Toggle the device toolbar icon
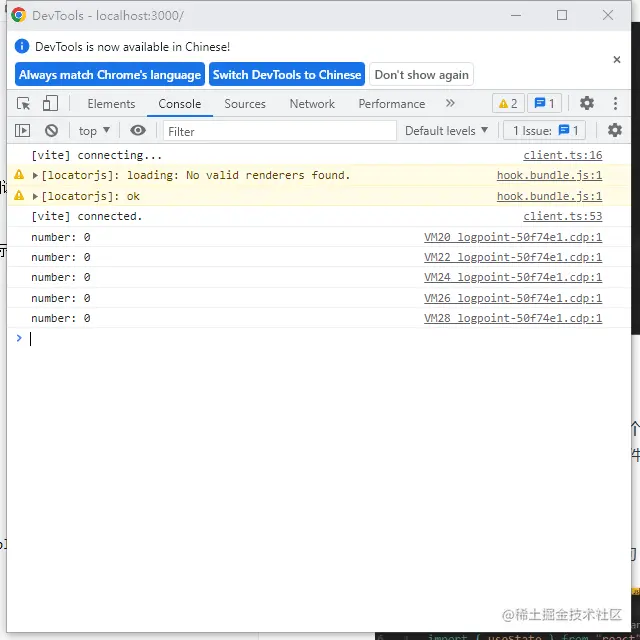This screenshot has height=640, width=640. click(x=50, y=103)
